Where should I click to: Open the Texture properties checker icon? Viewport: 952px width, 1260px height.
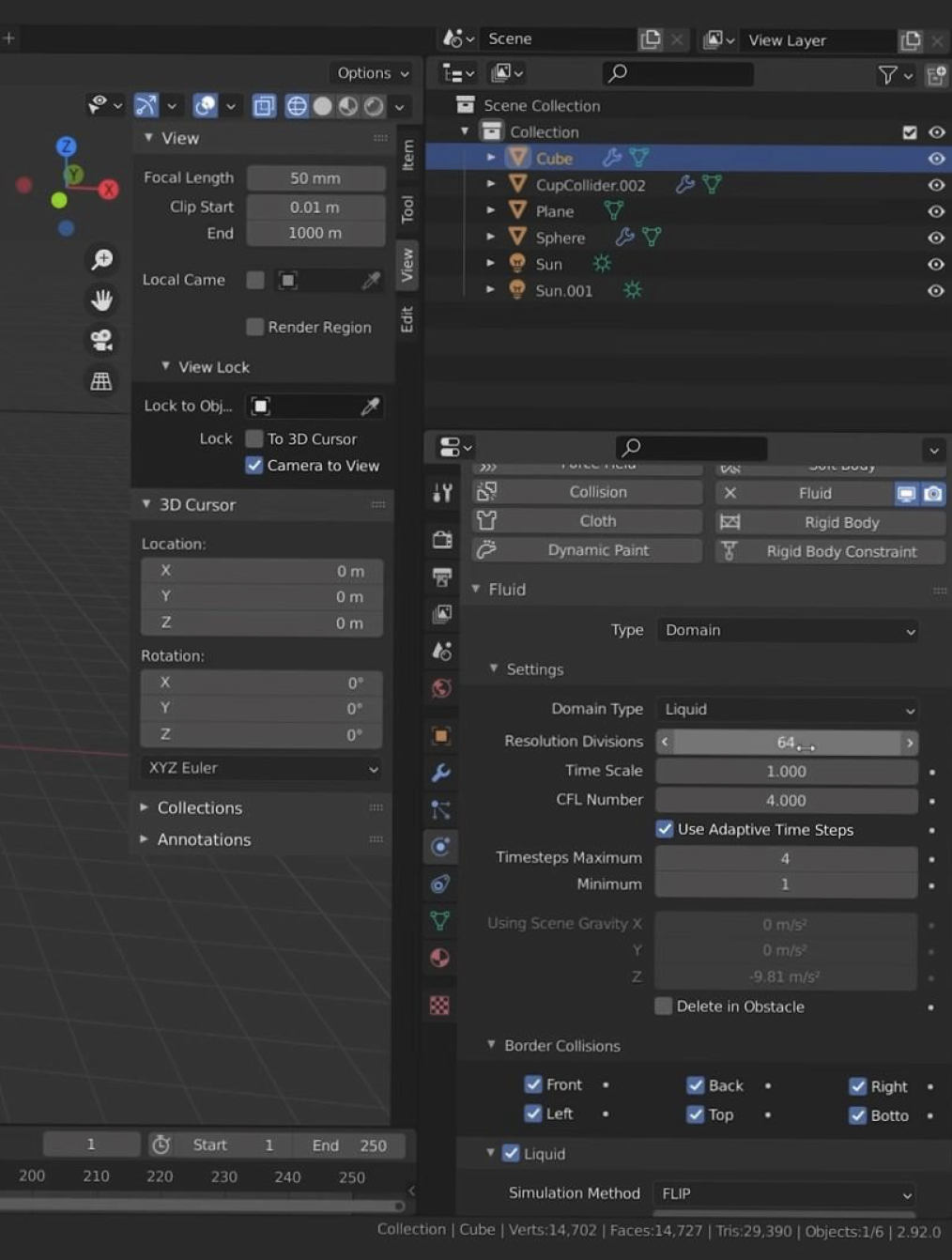tap(441, 1006)
